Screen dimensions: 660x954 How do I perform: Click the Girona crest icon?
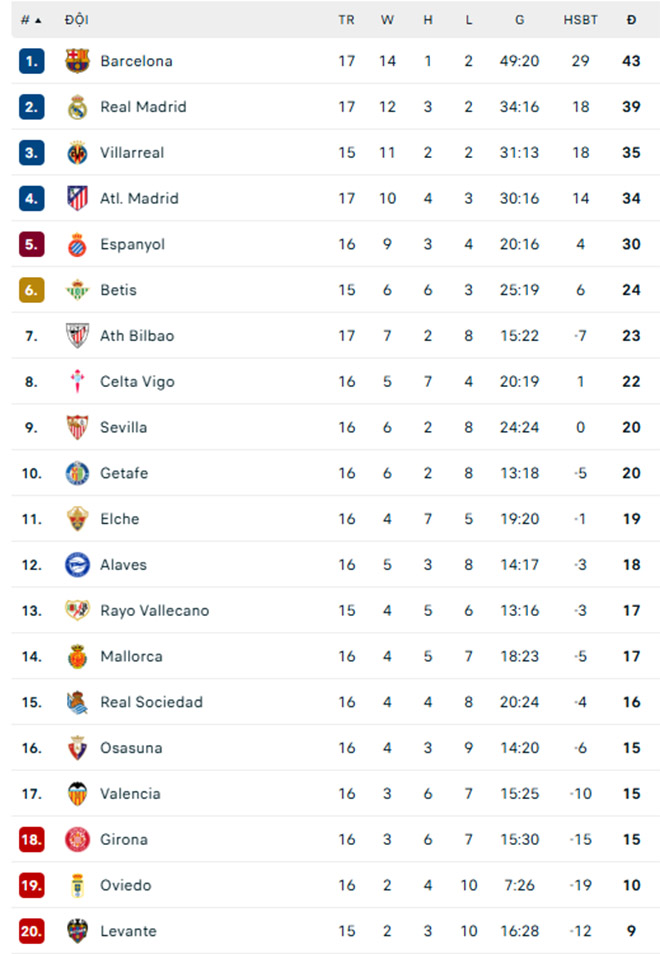coord(77,839)
